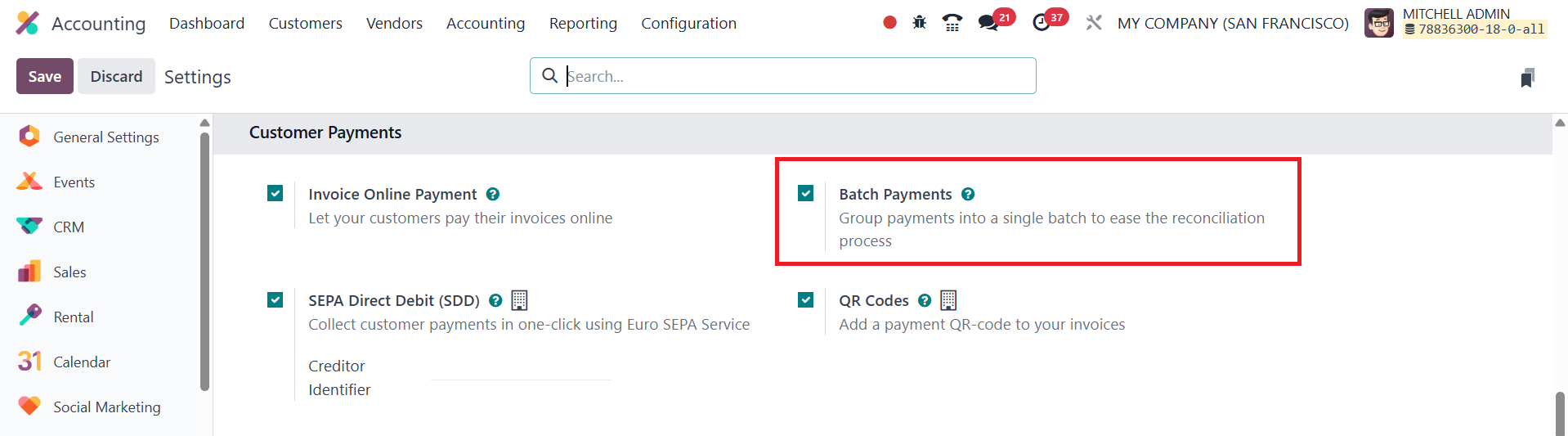Open the company switcher My Company (San Francisco)
1568x436 pixels.
(1233, 24)
